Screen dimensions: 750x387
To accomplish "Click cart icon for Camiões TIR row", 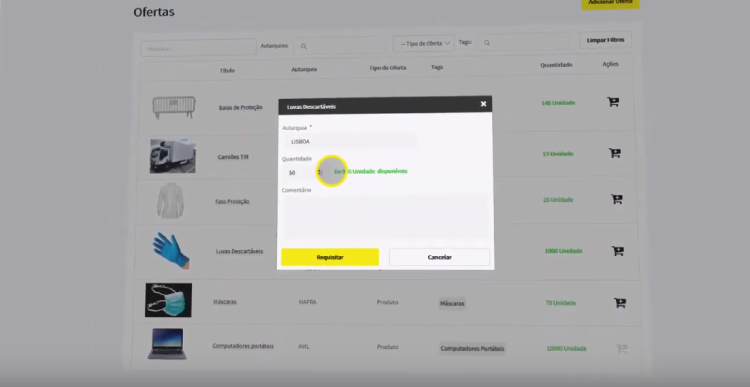I will click(614, 153).
